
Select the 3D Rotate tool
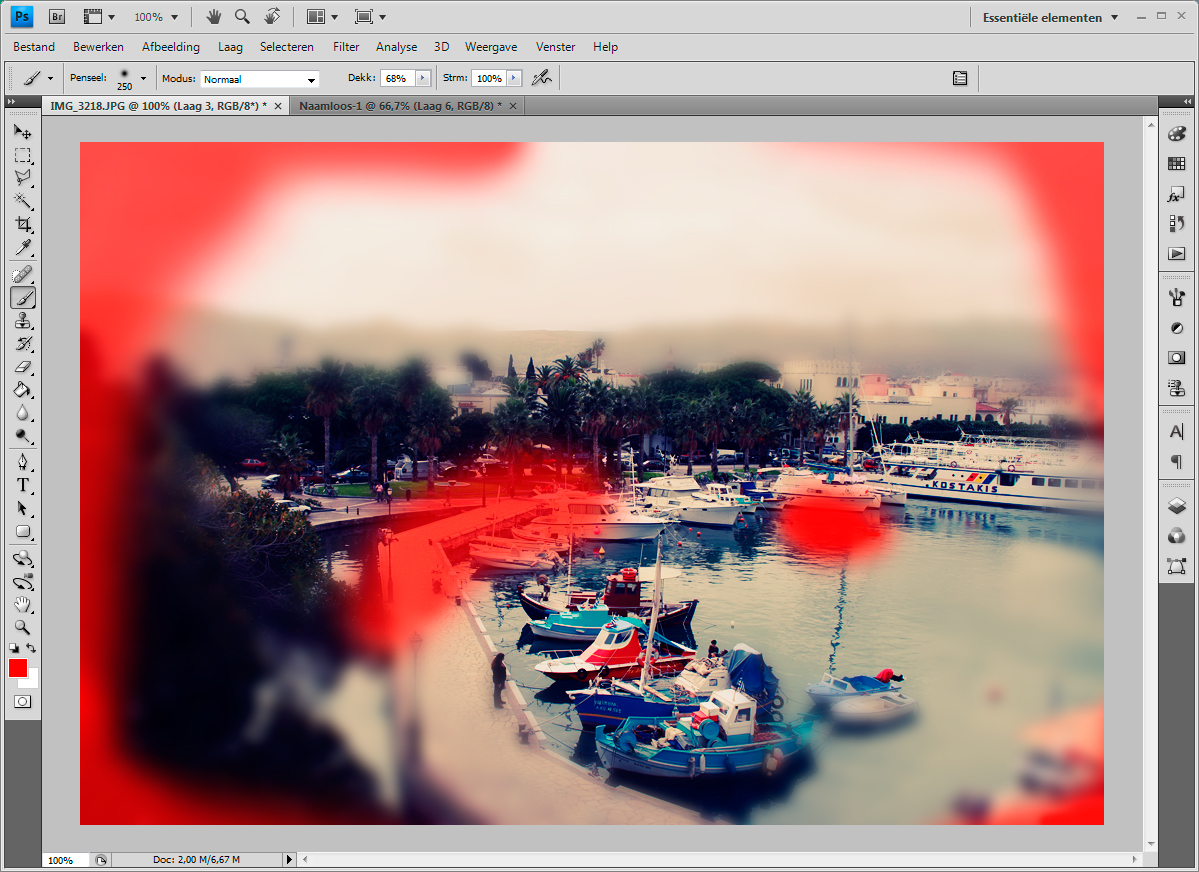coord(23,558)
